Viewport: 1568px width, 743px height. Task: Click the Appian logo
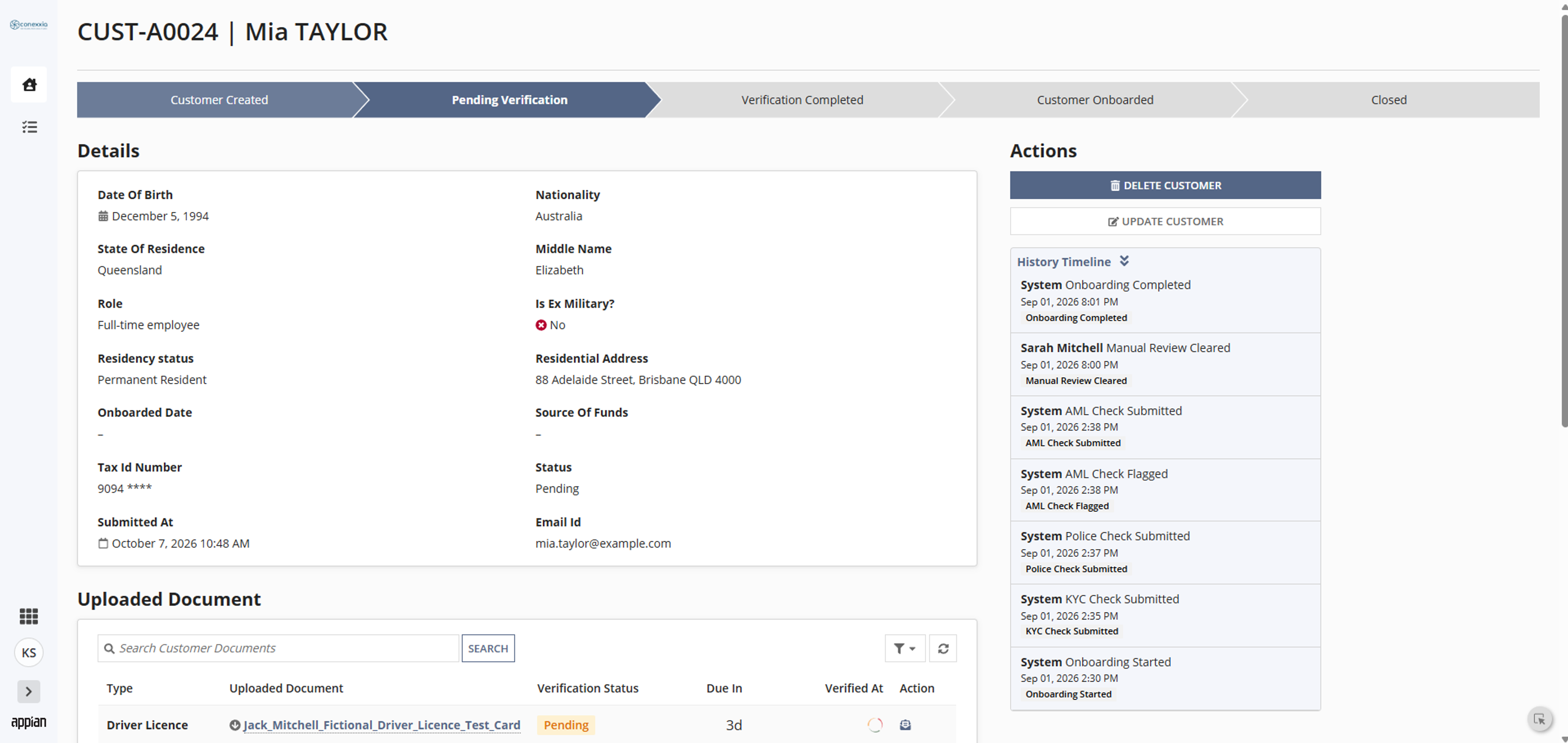tap(29, 722)
